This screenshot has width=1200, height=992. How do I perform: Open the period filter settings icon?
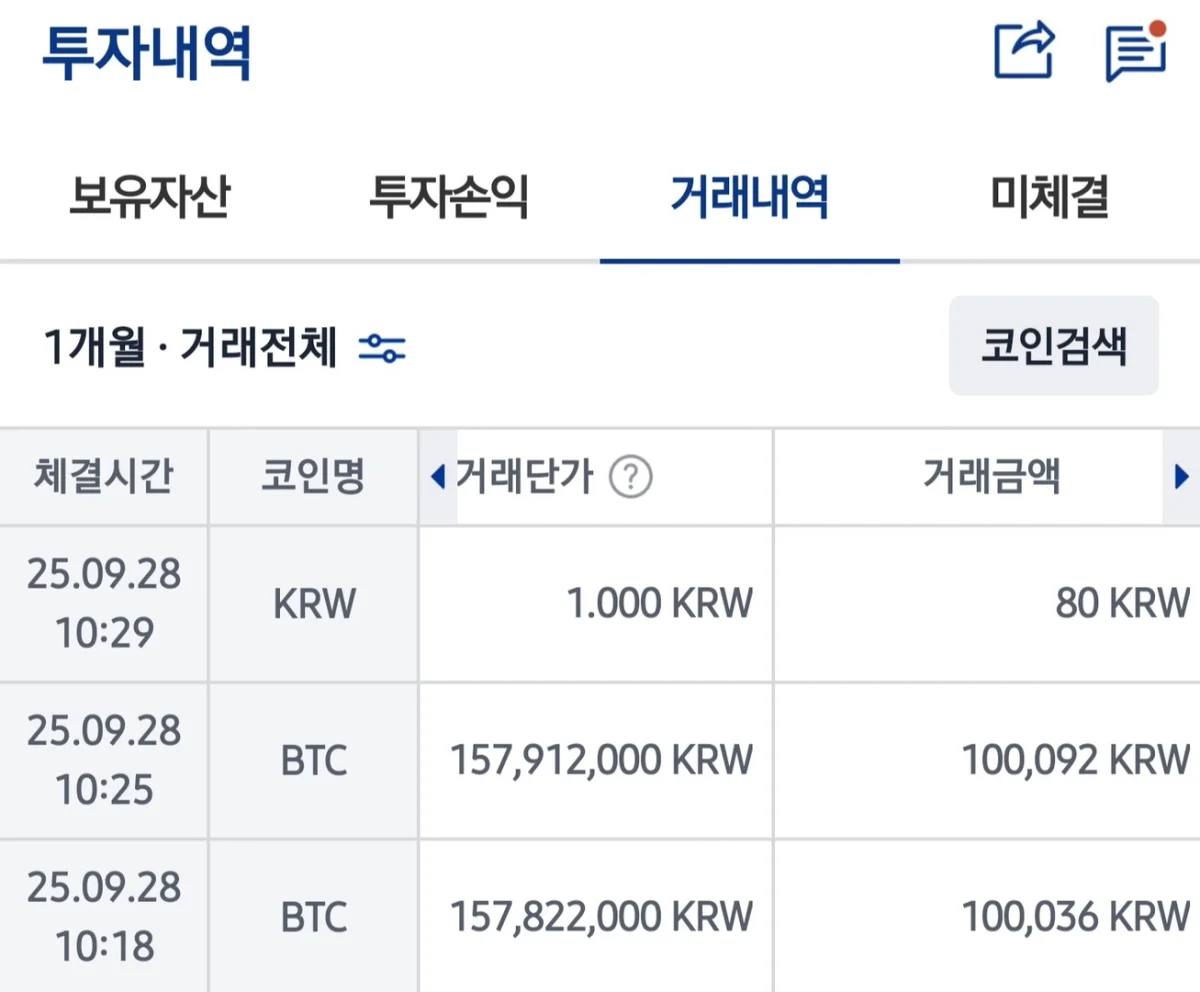click(382, 348)
